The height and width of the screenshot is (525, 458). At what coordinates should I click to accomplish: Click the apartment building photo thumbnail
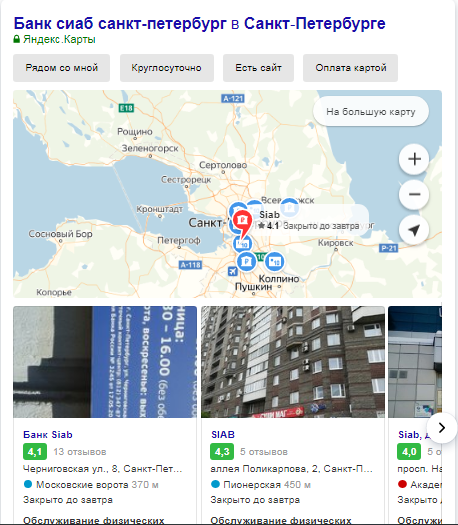coord(293,362)
